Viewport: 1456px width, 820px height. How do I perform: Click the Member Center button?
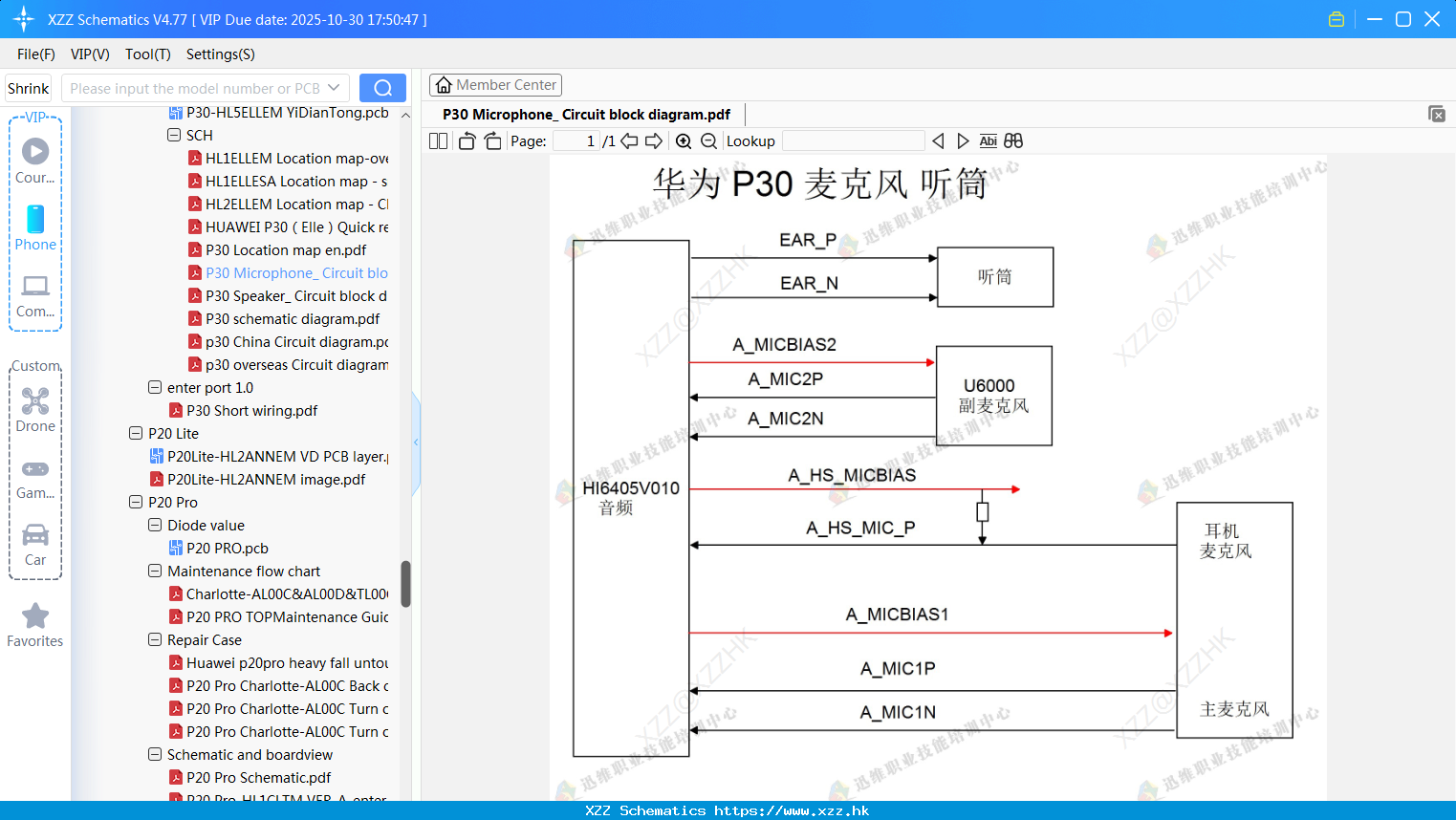(x=495, y=85)
